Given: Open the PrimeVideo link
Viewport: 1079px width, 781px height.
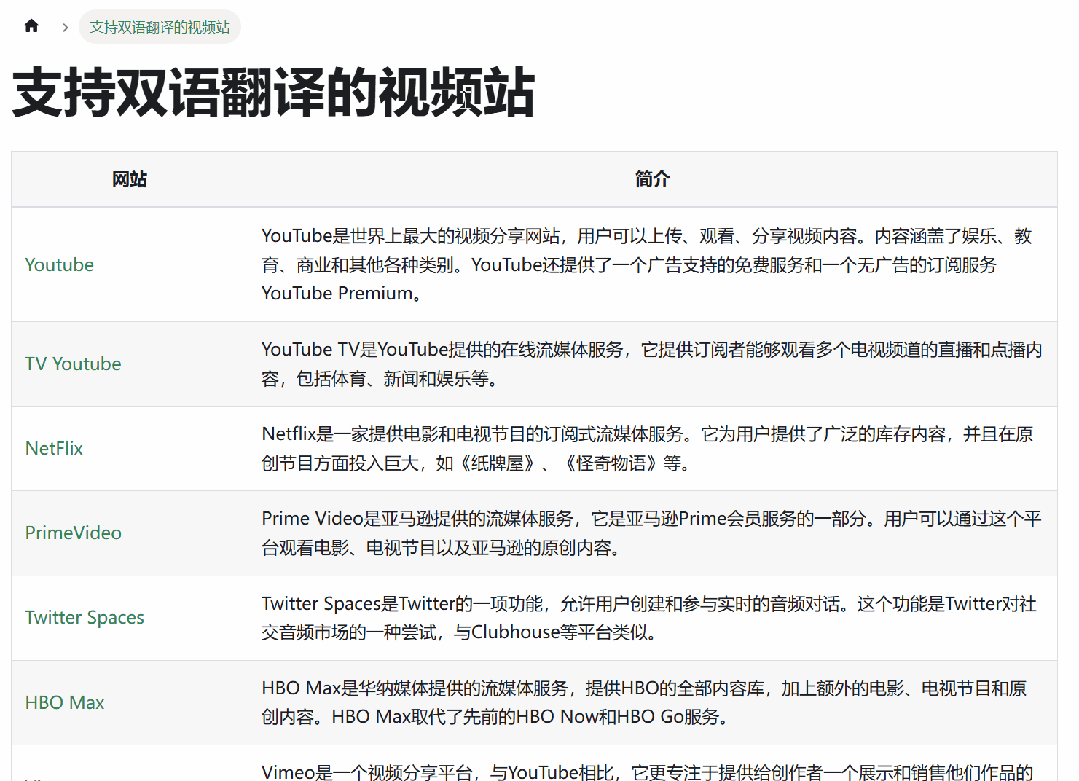Looking at the screenshot, I should click(73, 533).
